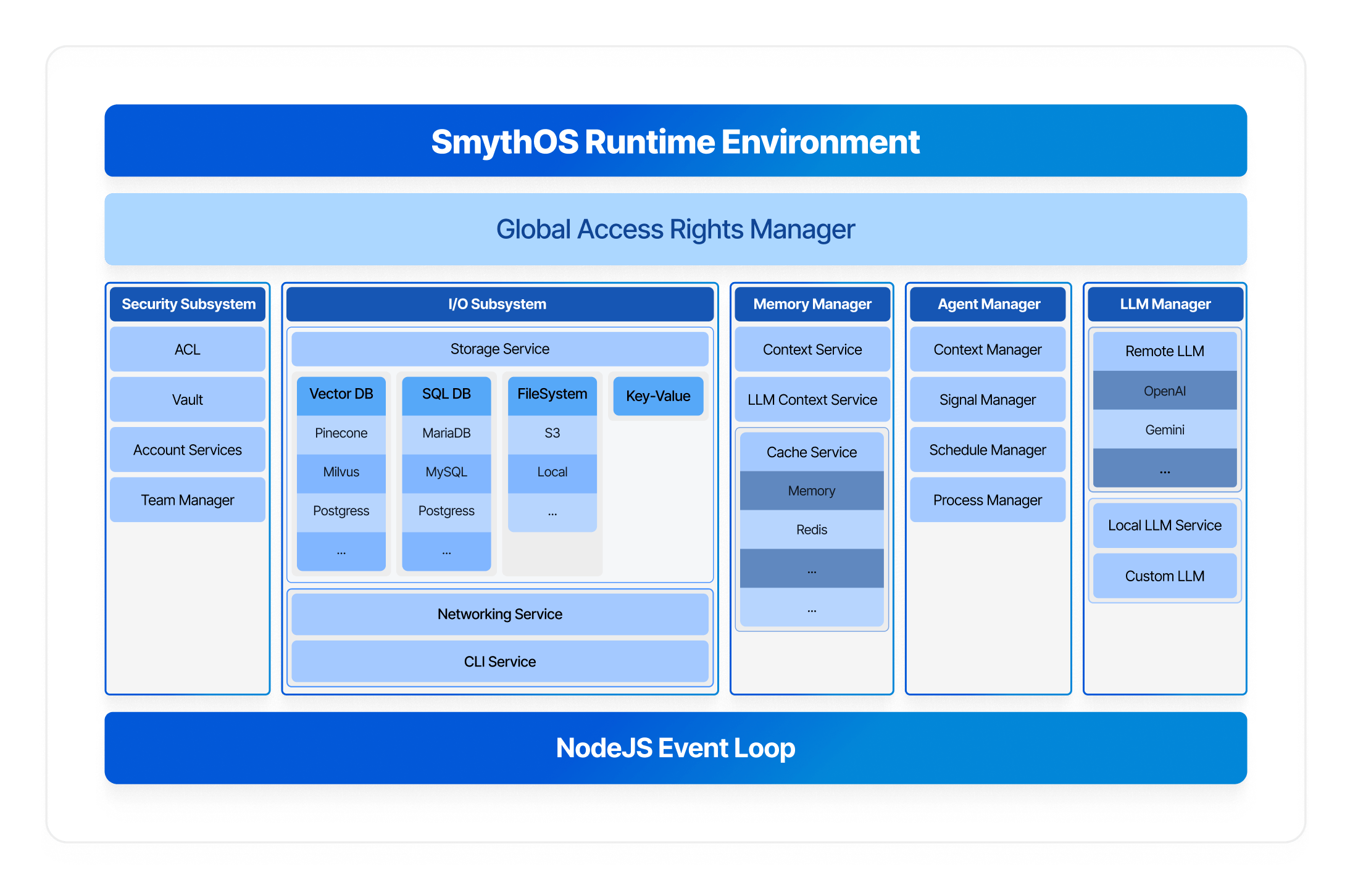Select the Key-Value block
The width and height of the screenshot is (1350, 896).
659,396
